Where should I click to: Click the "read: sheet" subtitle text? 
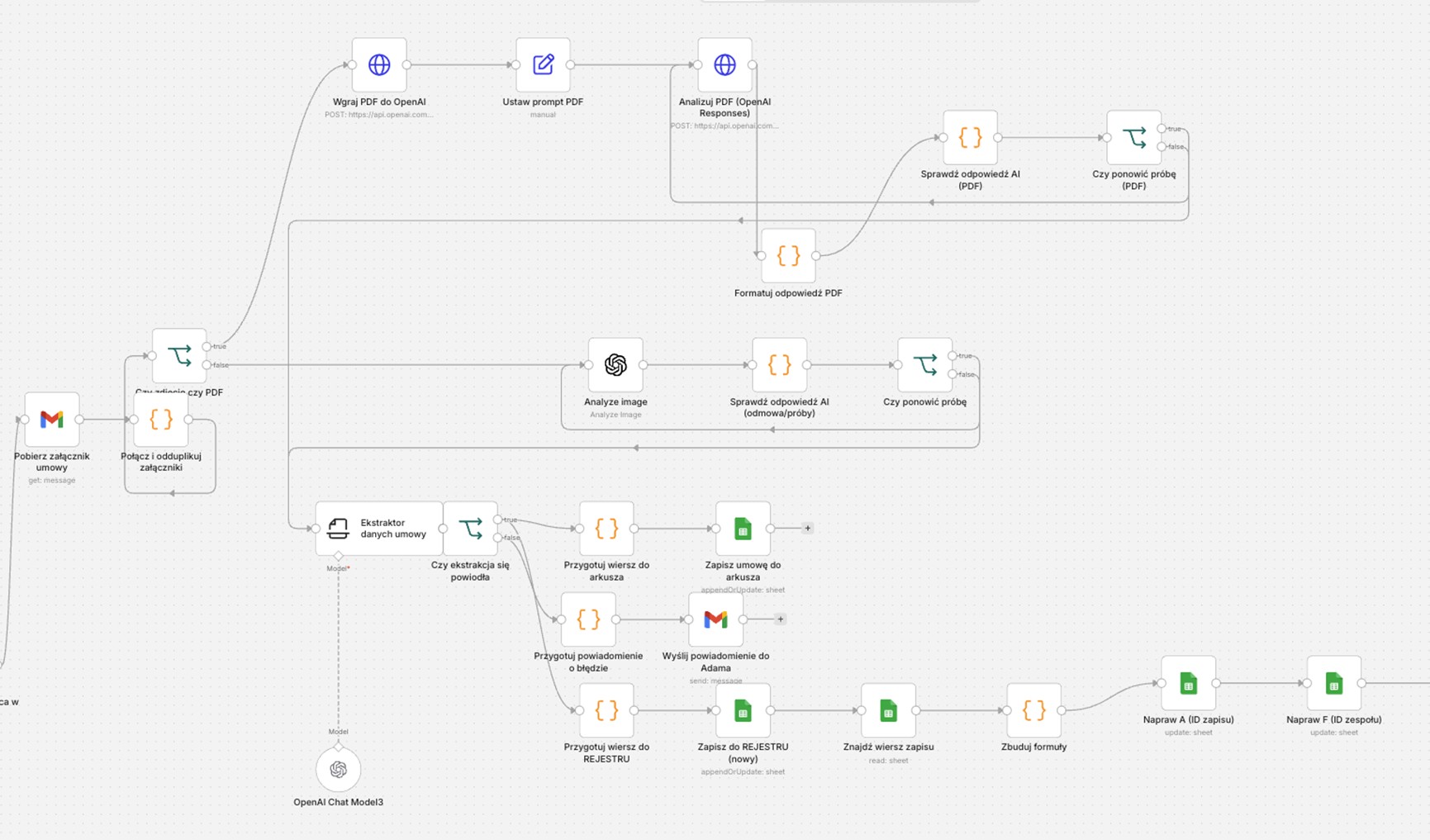[888, 760]
